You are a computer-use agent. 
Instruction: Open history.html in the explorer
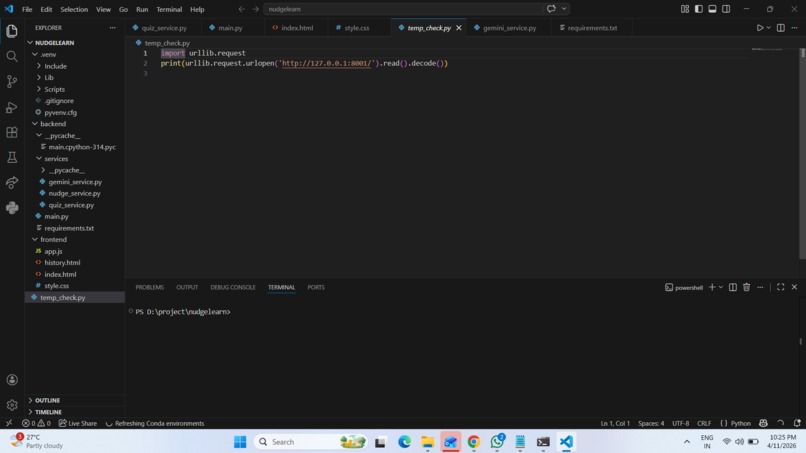(62, 263)
